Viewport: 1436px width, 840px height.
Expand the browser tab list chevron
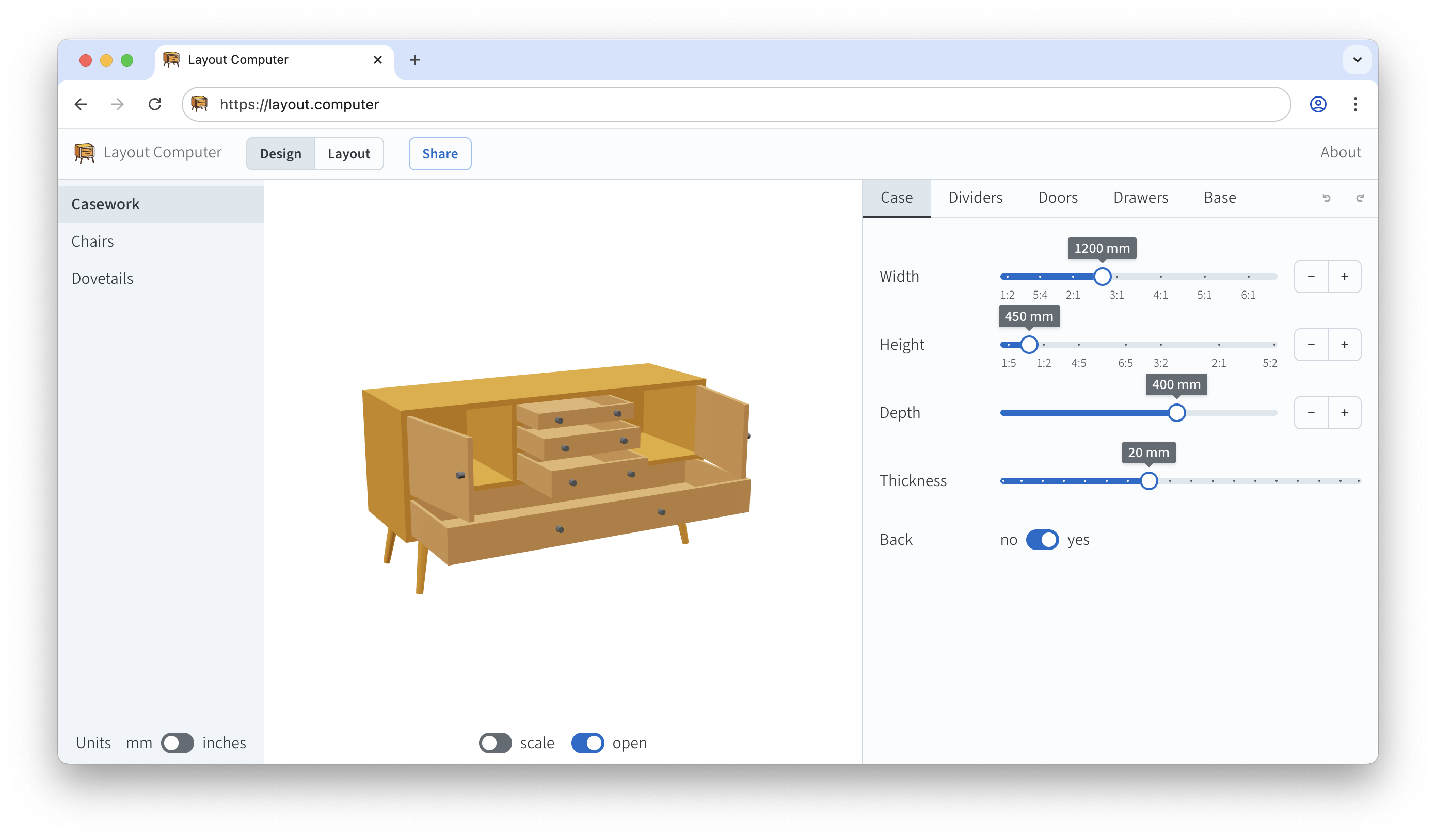click(1357, 60)
